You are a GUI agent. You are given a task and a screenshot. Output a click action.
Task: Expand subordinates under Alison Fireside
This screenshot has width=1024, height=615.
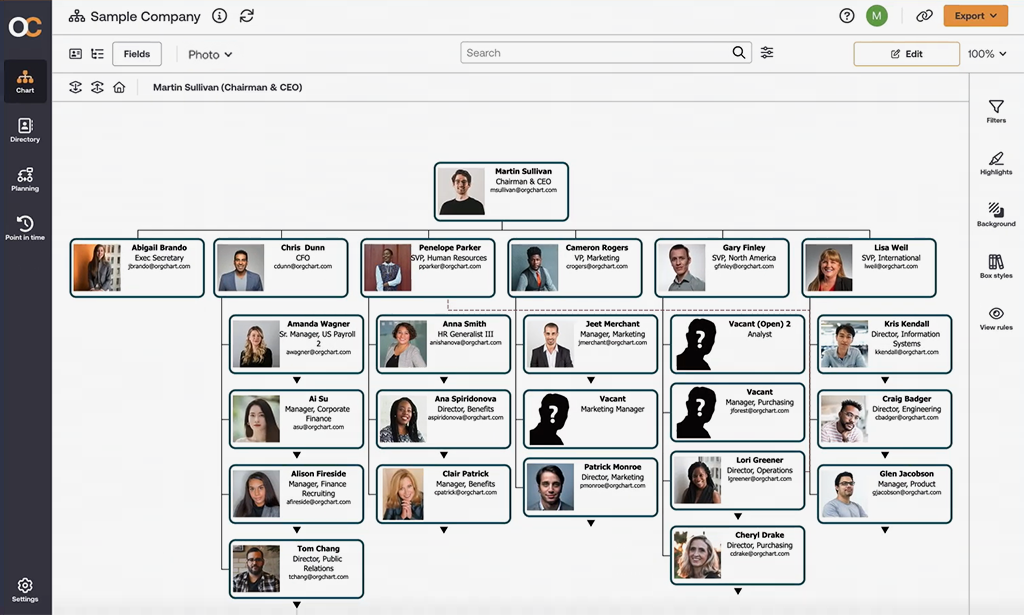[x=296, y=530]
